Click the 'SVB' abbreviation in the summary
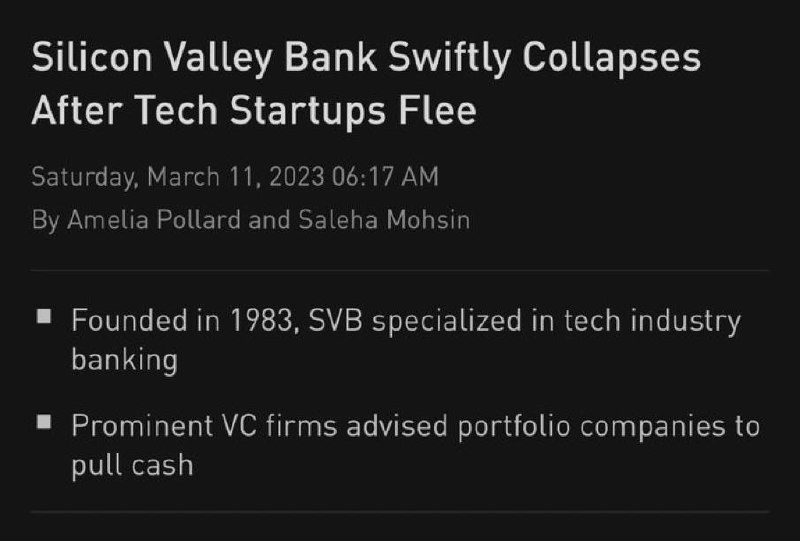The width and height of the screenshot is (800, 541). click(x=335, y=321)
